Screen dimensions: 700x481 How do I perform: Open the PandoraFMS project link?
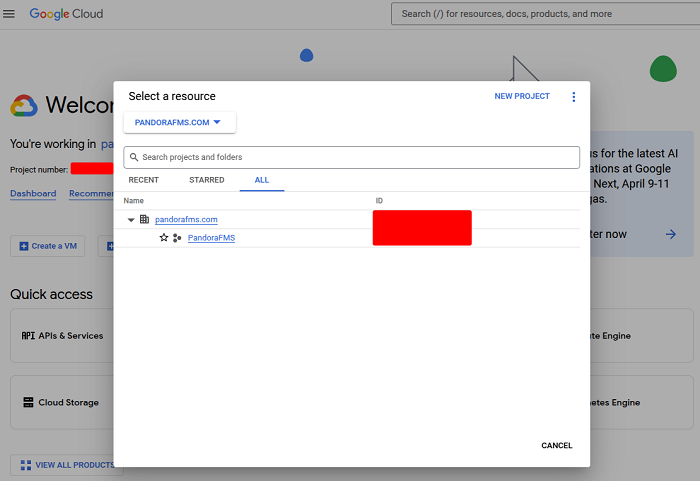point(211,238)
